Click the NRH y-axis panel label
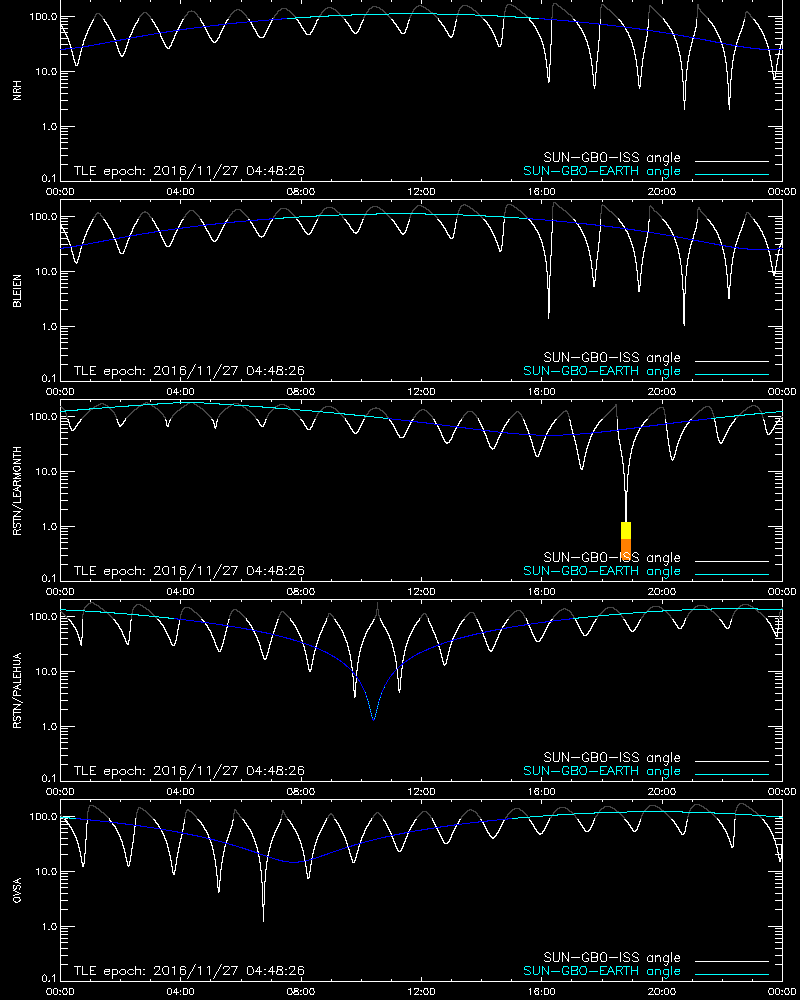800x1000 pixels. [x=17, y=91]
